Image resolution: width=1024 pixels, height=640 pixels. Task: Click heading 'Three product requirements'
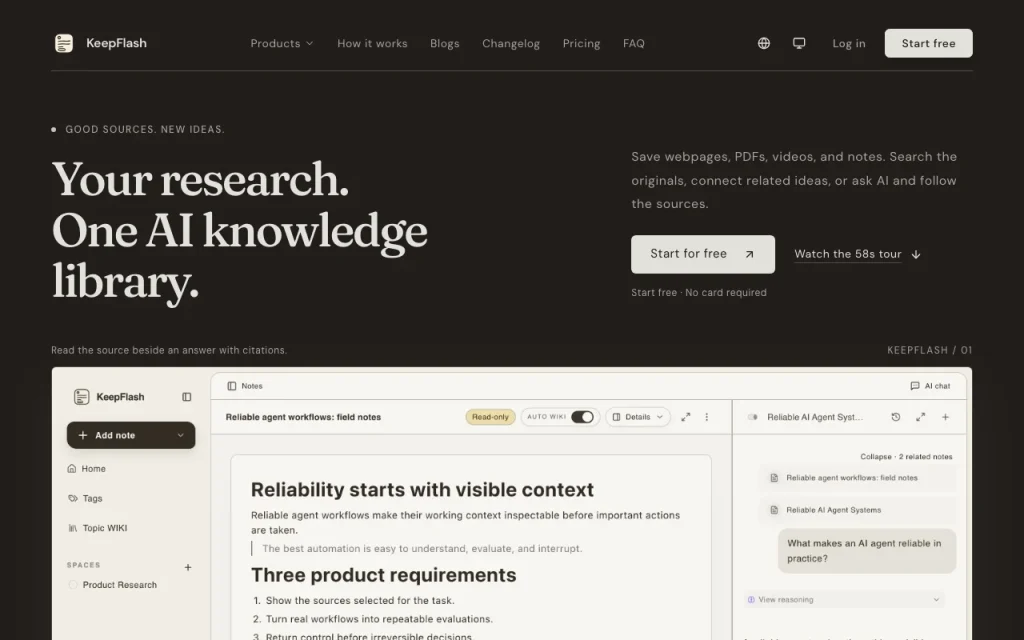(383, 575)
